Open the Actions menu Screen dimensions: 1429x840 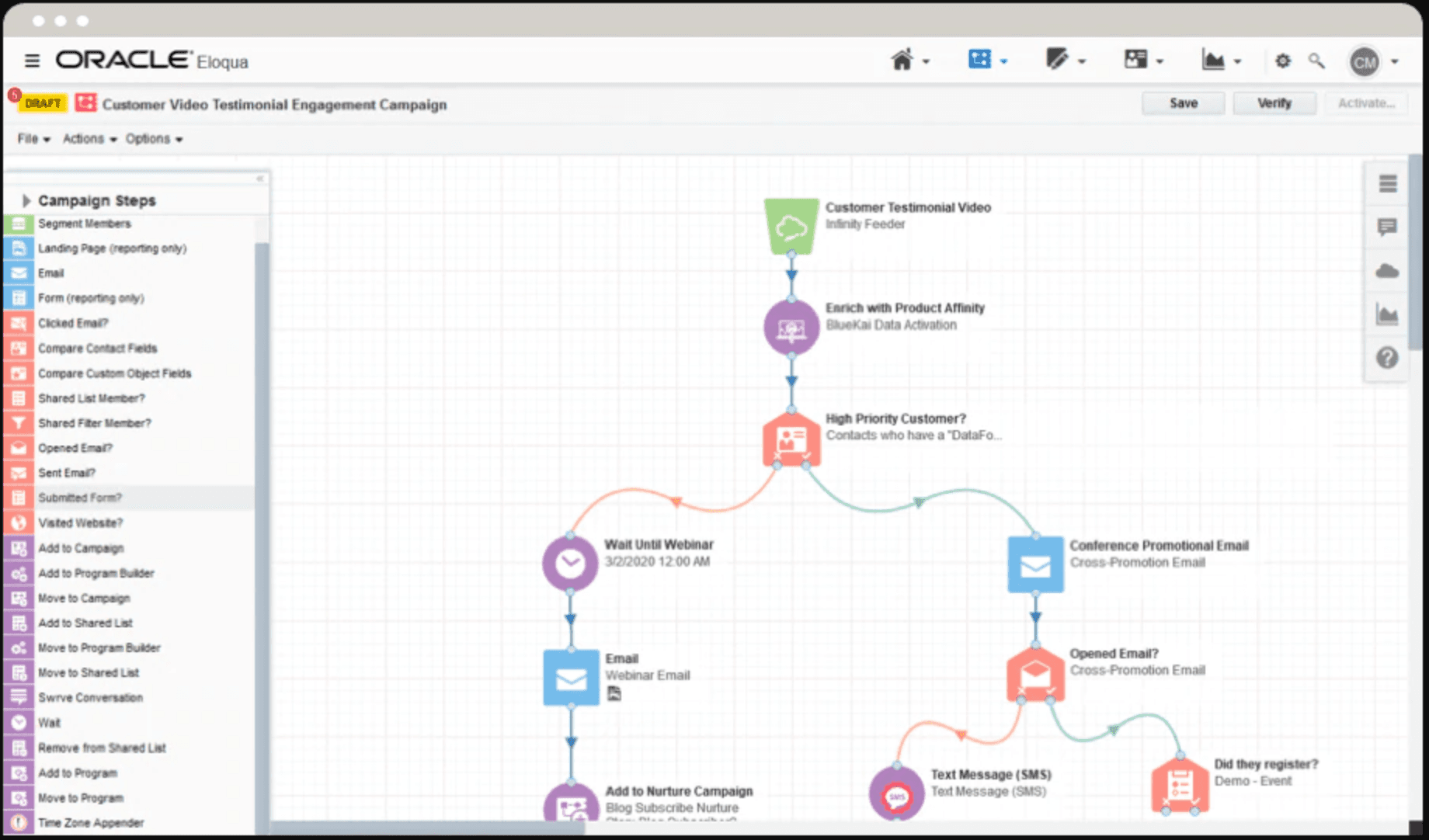(x=89, y=139)
